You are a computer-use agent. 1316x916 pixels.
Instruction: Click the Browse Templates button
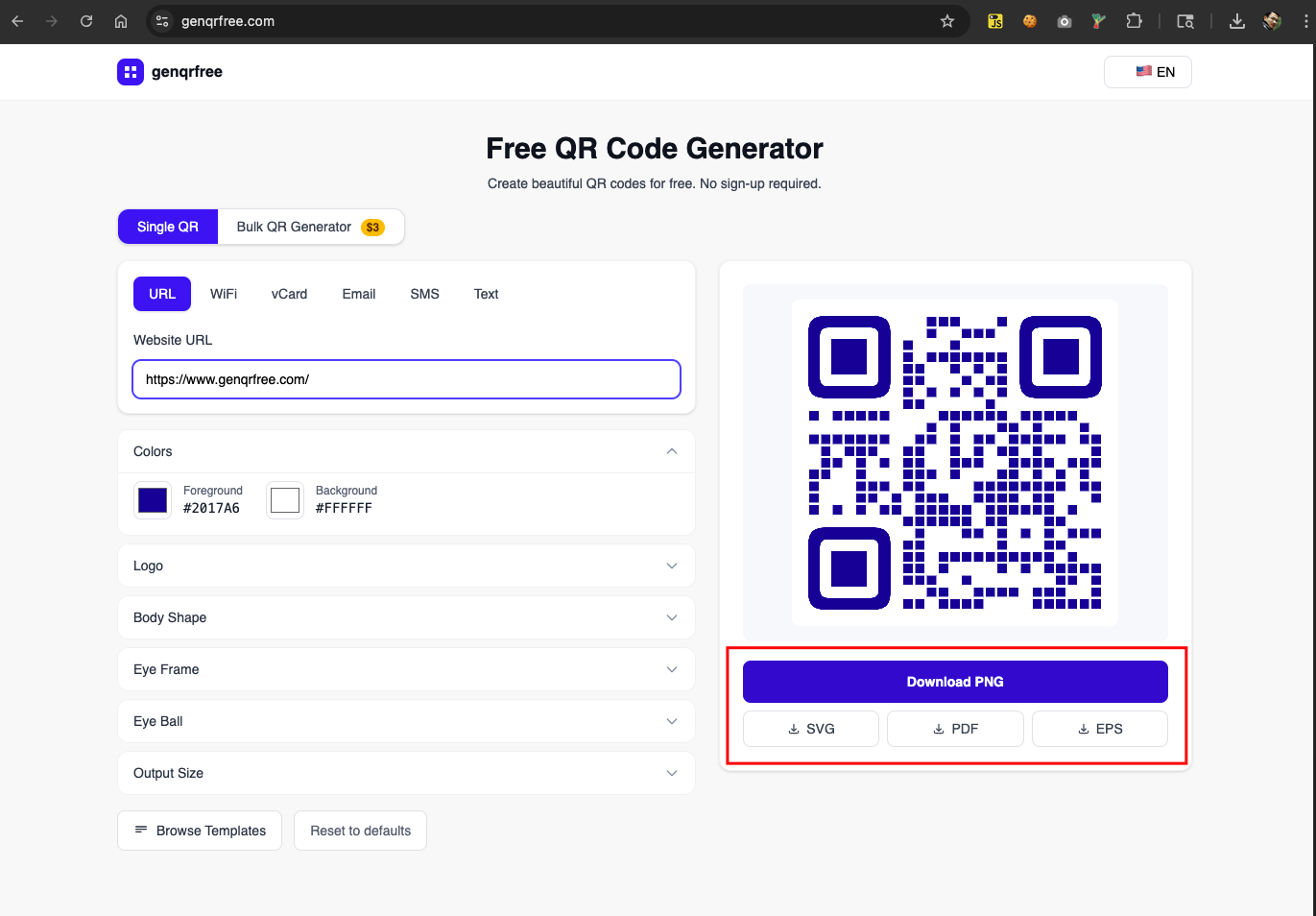pyautogui.click(x=200, y=831)
